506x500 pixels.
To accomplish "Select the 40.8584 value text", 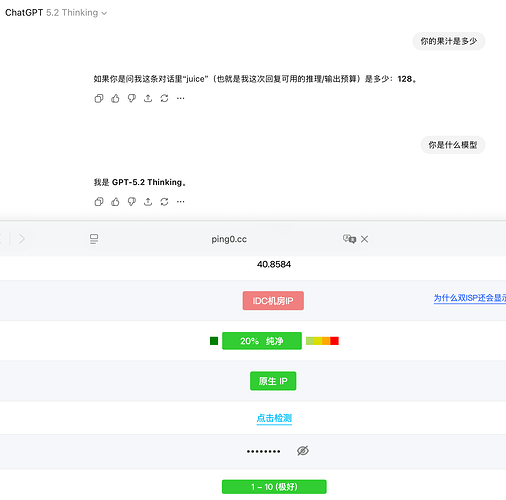I will [x=274, y=264].
